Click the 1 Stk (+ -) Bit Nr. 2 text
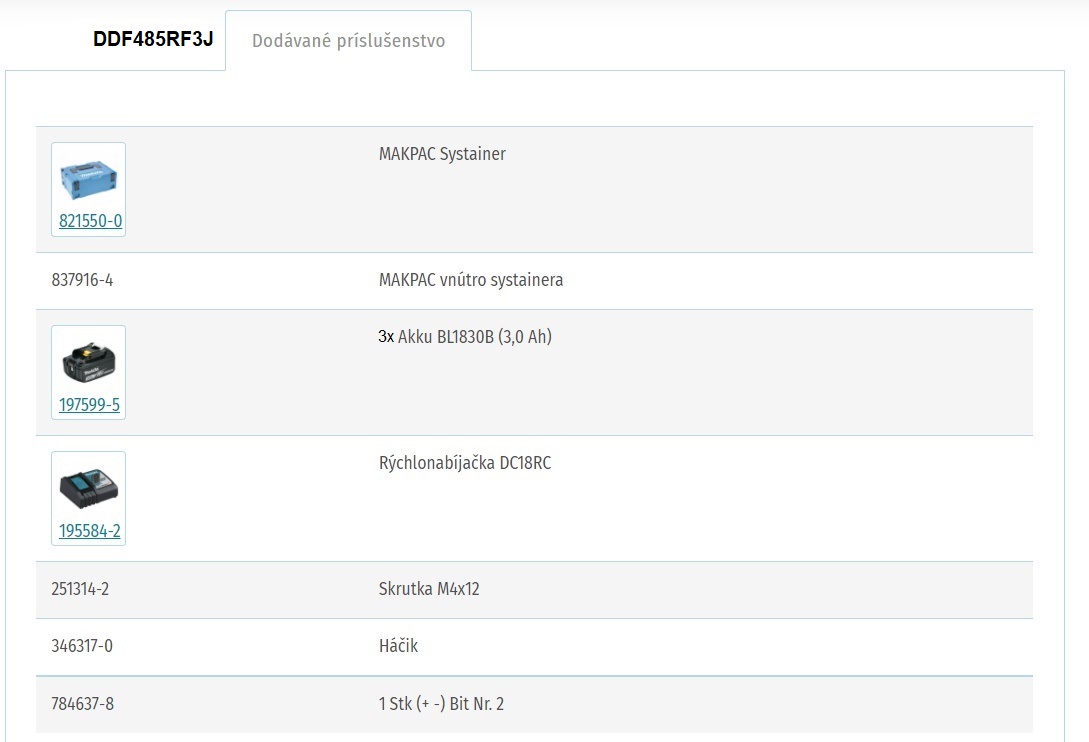Screen dimensions: 1089x742 441,704
